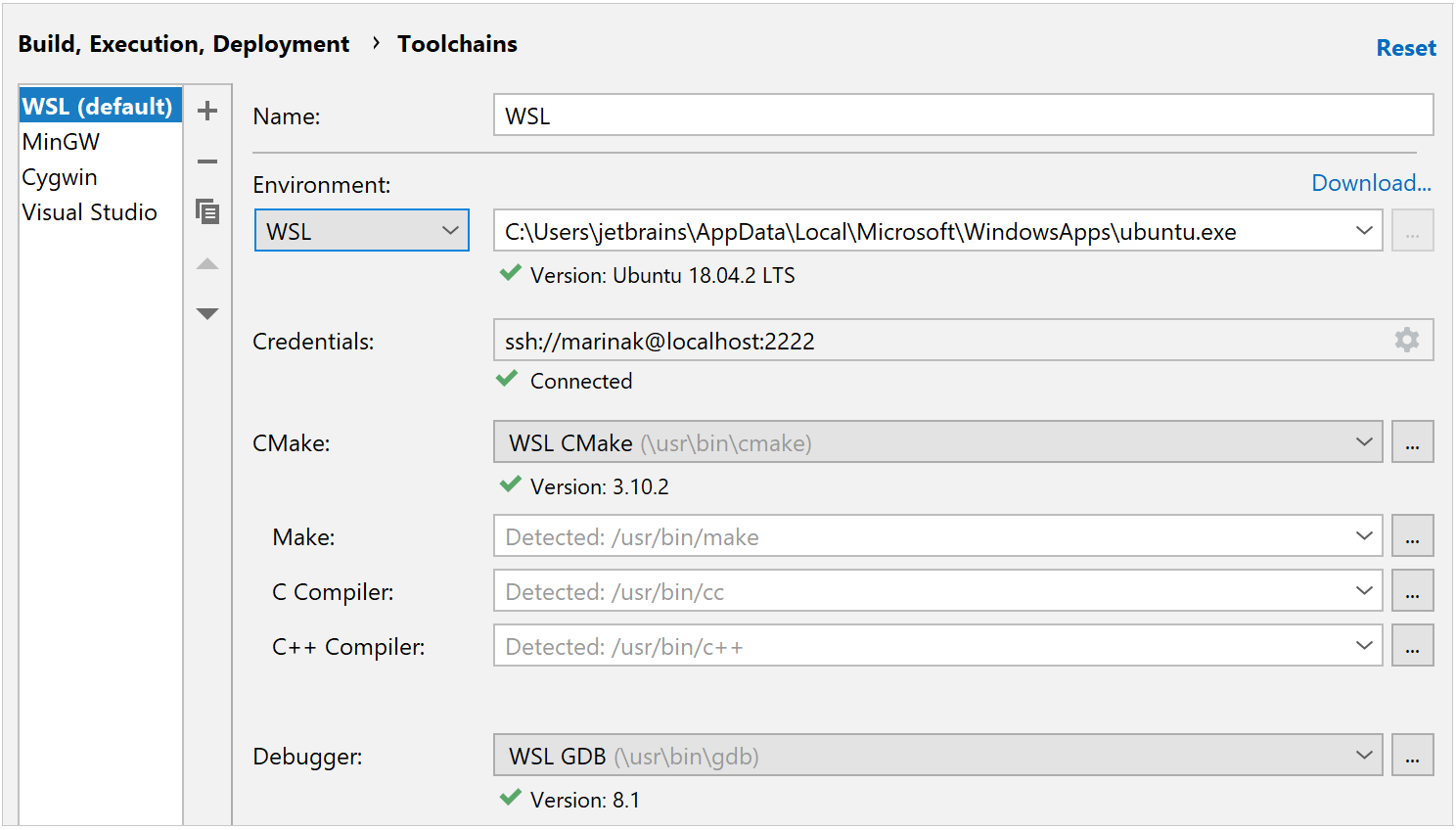Screen dimensions: 1456x830
Task: Click the Credentials ssh field
Action: [x=964, y=340]
